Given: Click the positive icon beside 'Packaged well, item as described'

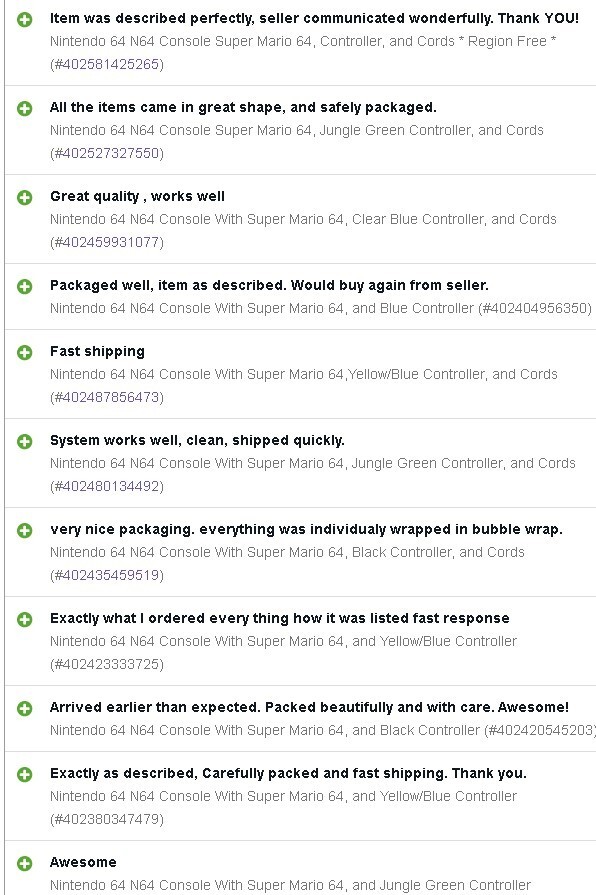Looking at the screenshot, I should [25, 286].
